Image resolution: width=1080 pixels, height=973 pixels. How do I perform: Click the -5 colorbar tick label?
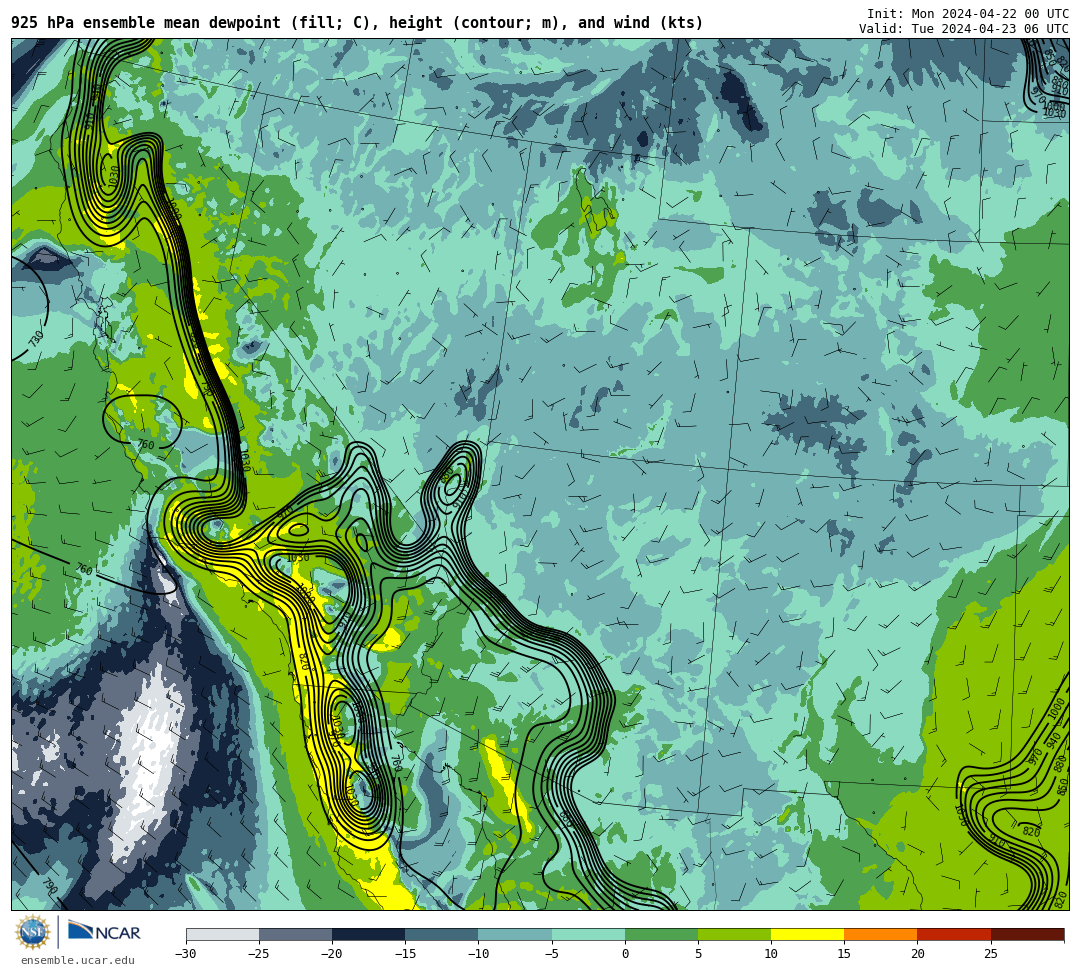pyautogui.click(x=552, y=954)
